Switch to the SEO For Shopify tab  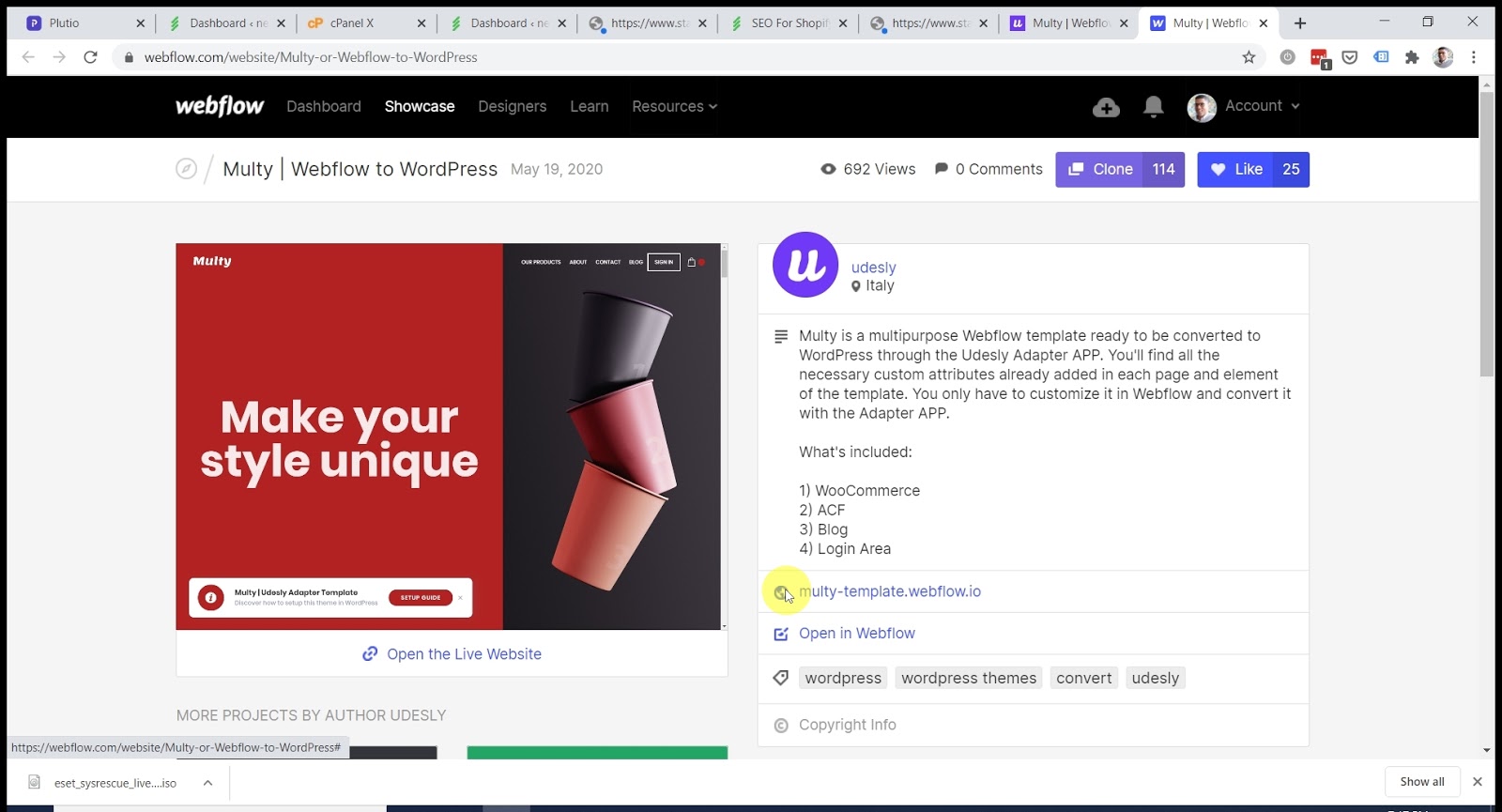tap(787, 23)
